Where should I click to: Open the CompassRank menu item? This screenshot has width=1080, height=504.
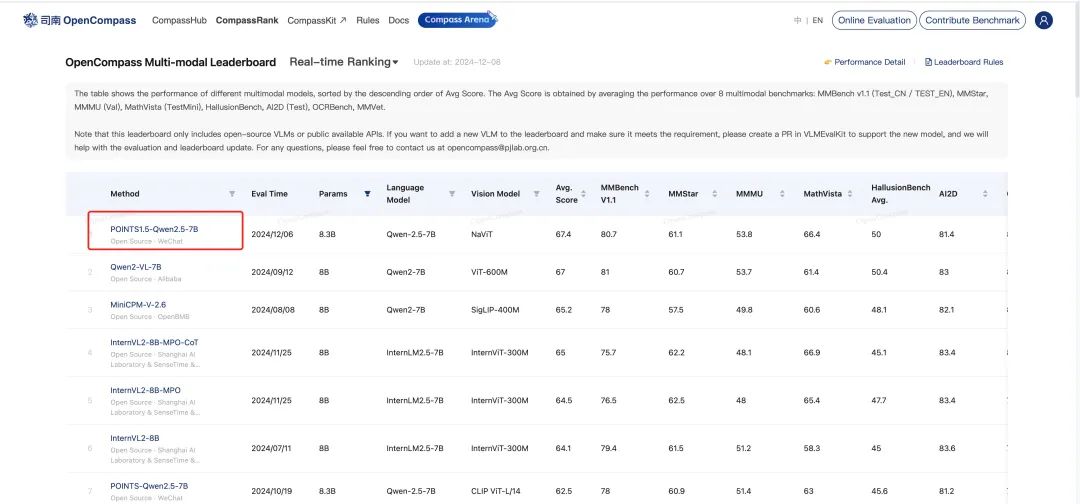coord(247,20)
